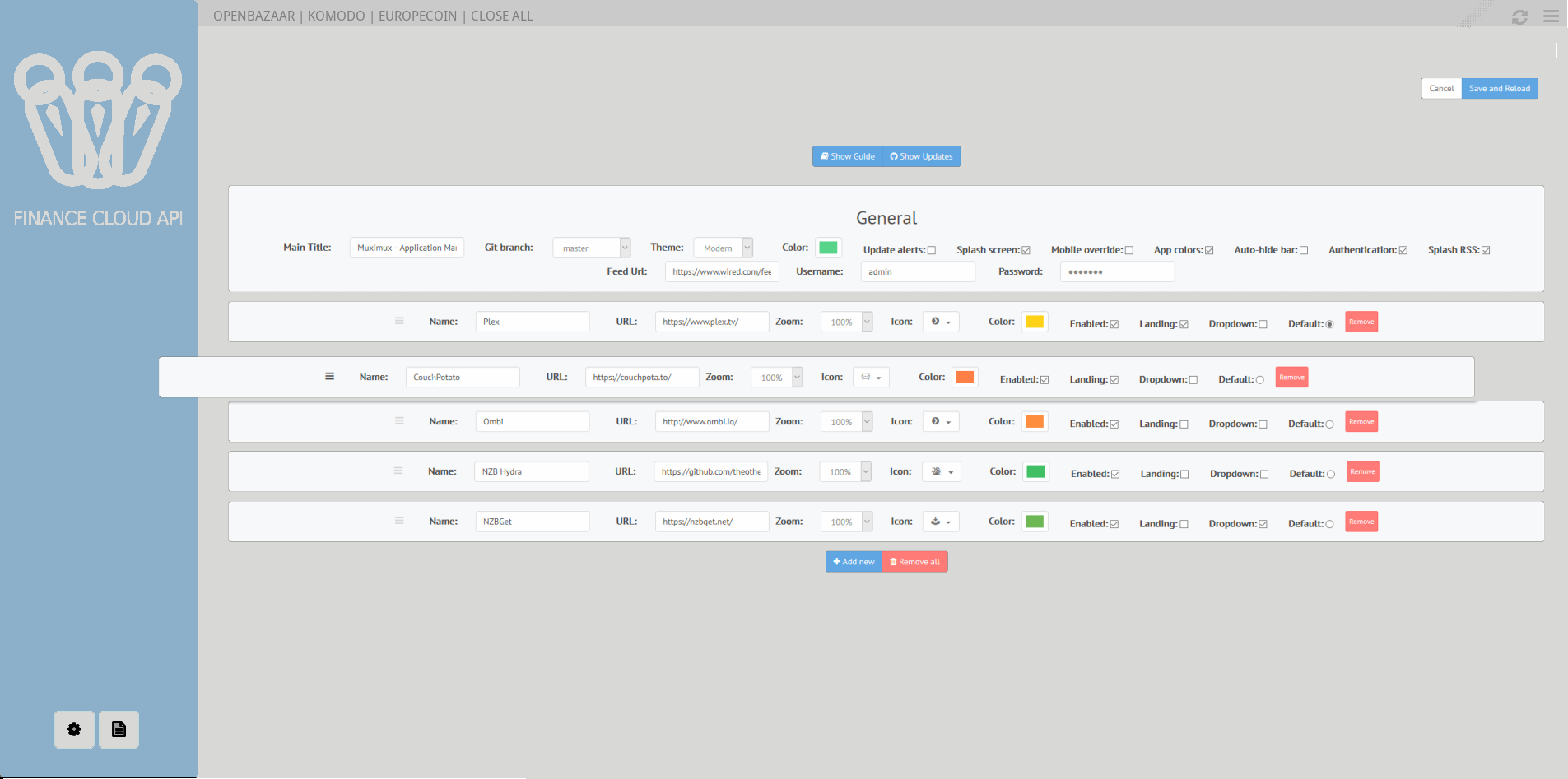Pick the Plex yellow color swatch

[1035, 322]
